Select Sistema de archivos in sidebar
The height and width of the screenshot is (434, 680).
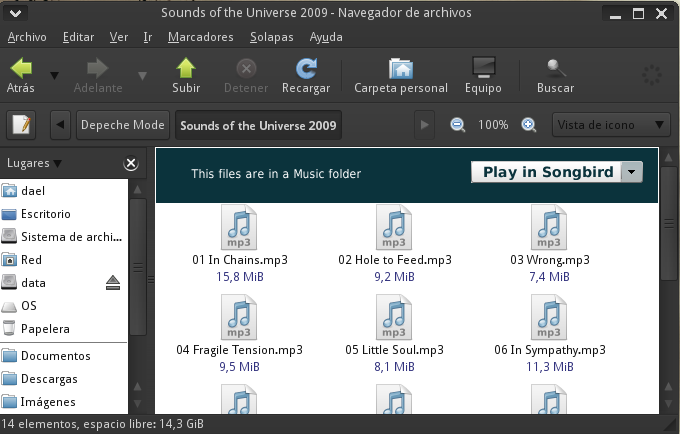pos(64,237)
